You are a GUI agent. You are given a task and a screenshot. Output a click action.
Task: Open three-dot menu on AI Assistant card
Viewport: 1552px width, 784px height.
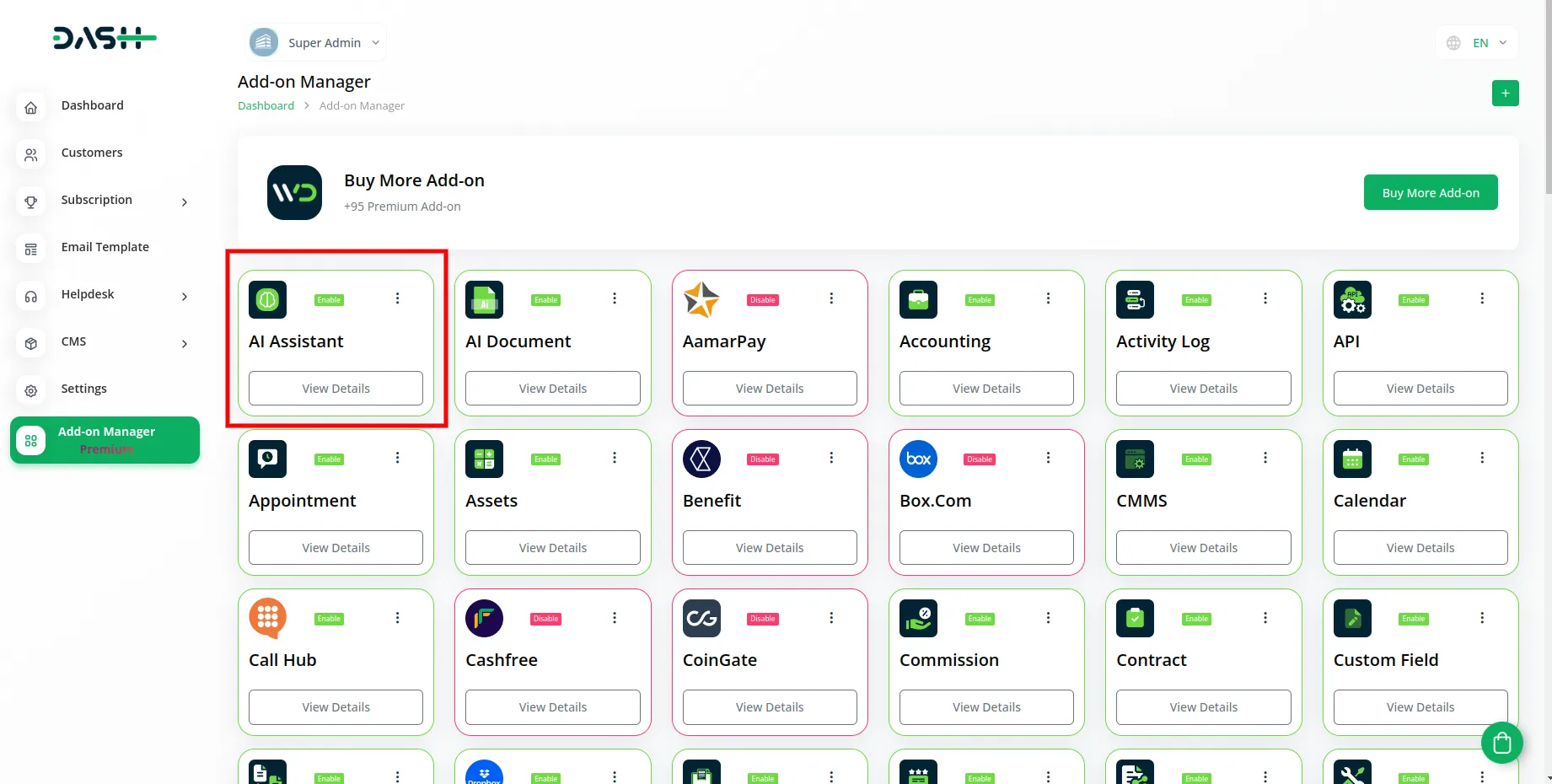[x=398, y=298]
